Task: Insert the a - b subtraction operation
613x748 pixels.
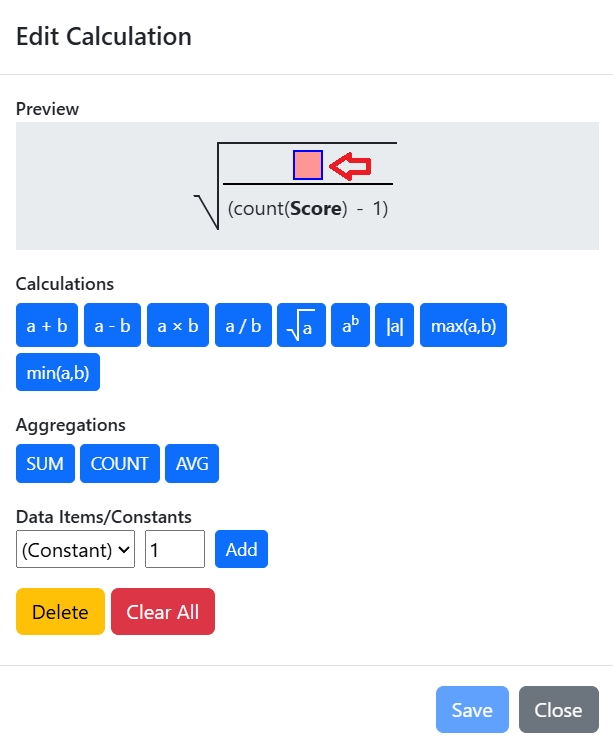Action: (x=113, y=325)
